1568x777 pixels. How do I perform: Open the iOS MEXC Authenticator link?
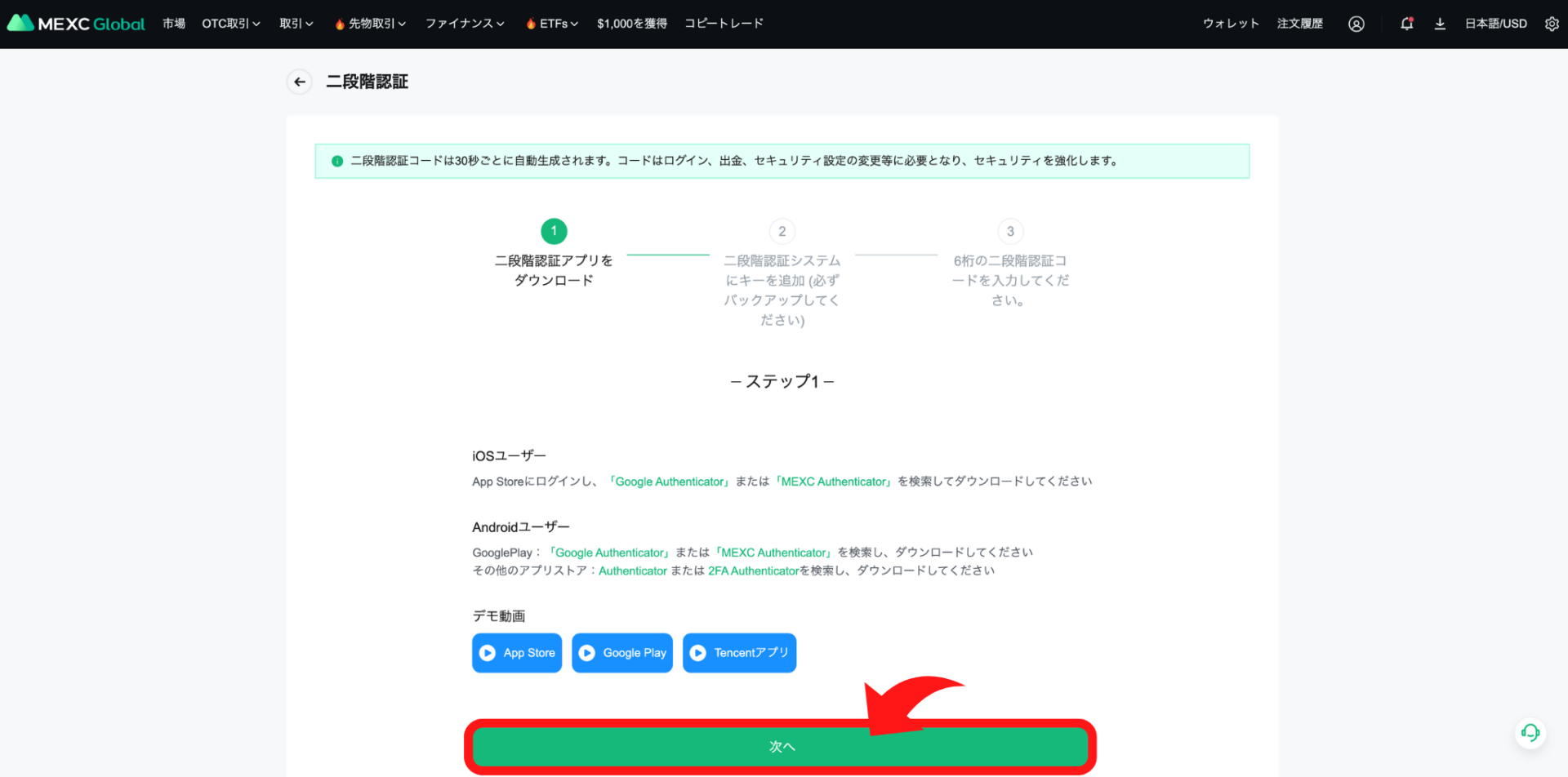tap(834, 482)
